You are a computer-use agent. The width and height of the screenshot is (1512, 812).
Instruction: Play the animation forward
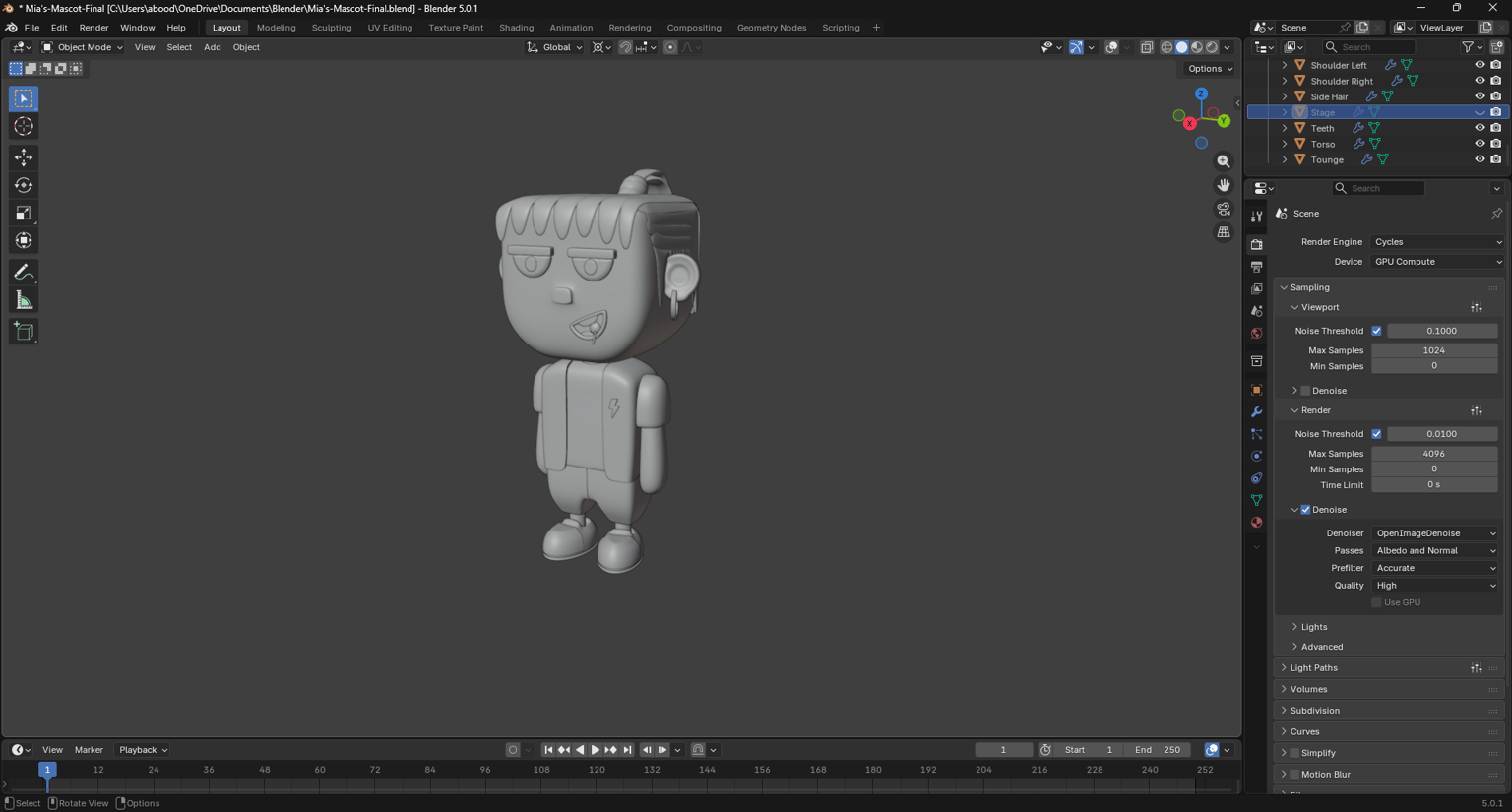tap(596, 750)
